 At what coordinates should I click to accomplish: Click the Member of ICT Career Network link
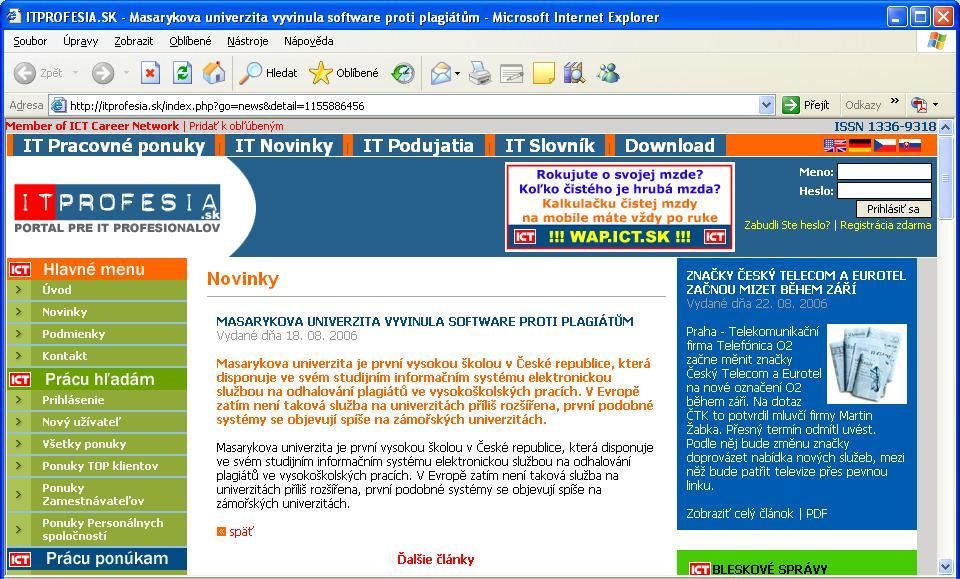pos(92,126)
